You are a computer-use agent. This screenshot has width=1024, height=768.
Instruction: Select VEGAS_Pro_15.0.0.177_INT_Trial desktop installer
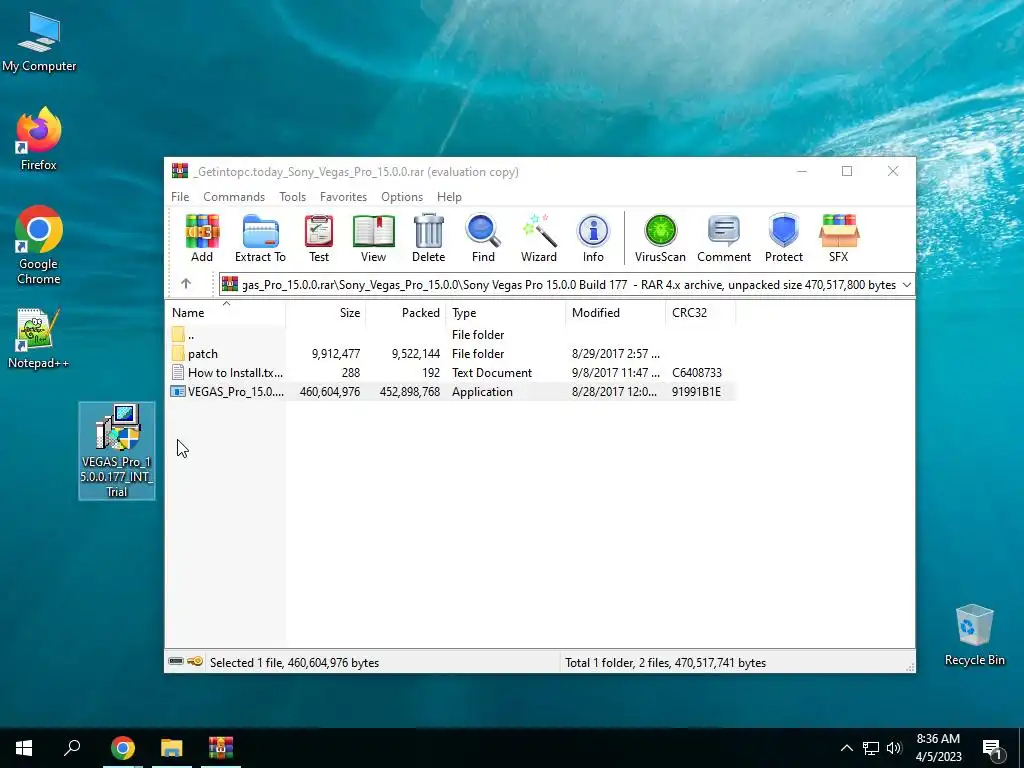pyautogui.click(x=117, y=451)
